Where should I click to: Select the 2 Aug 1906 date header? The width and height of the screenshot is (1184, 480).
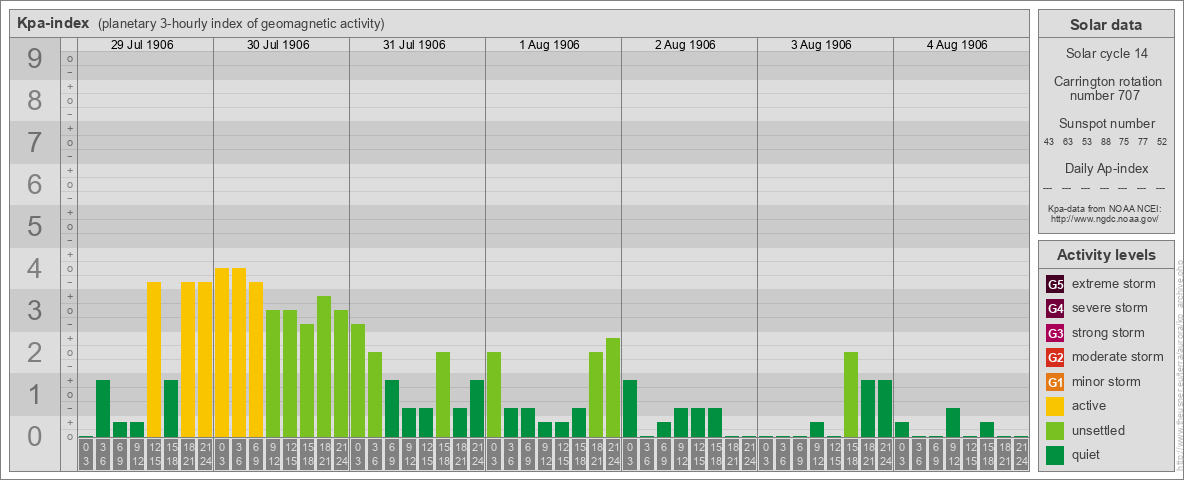tap(686, 45)
